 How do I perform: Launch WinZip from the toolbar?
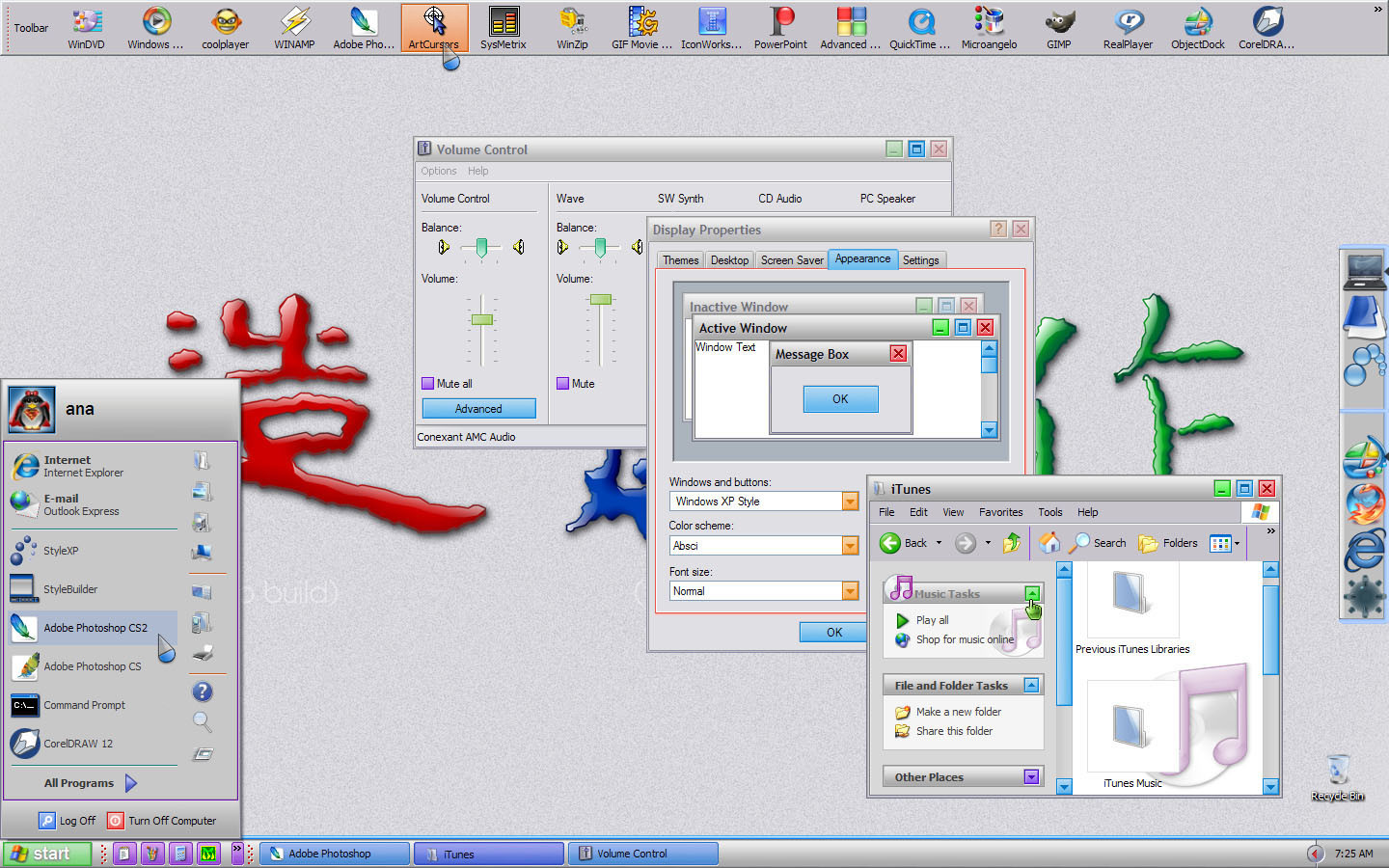coord(572,28)
